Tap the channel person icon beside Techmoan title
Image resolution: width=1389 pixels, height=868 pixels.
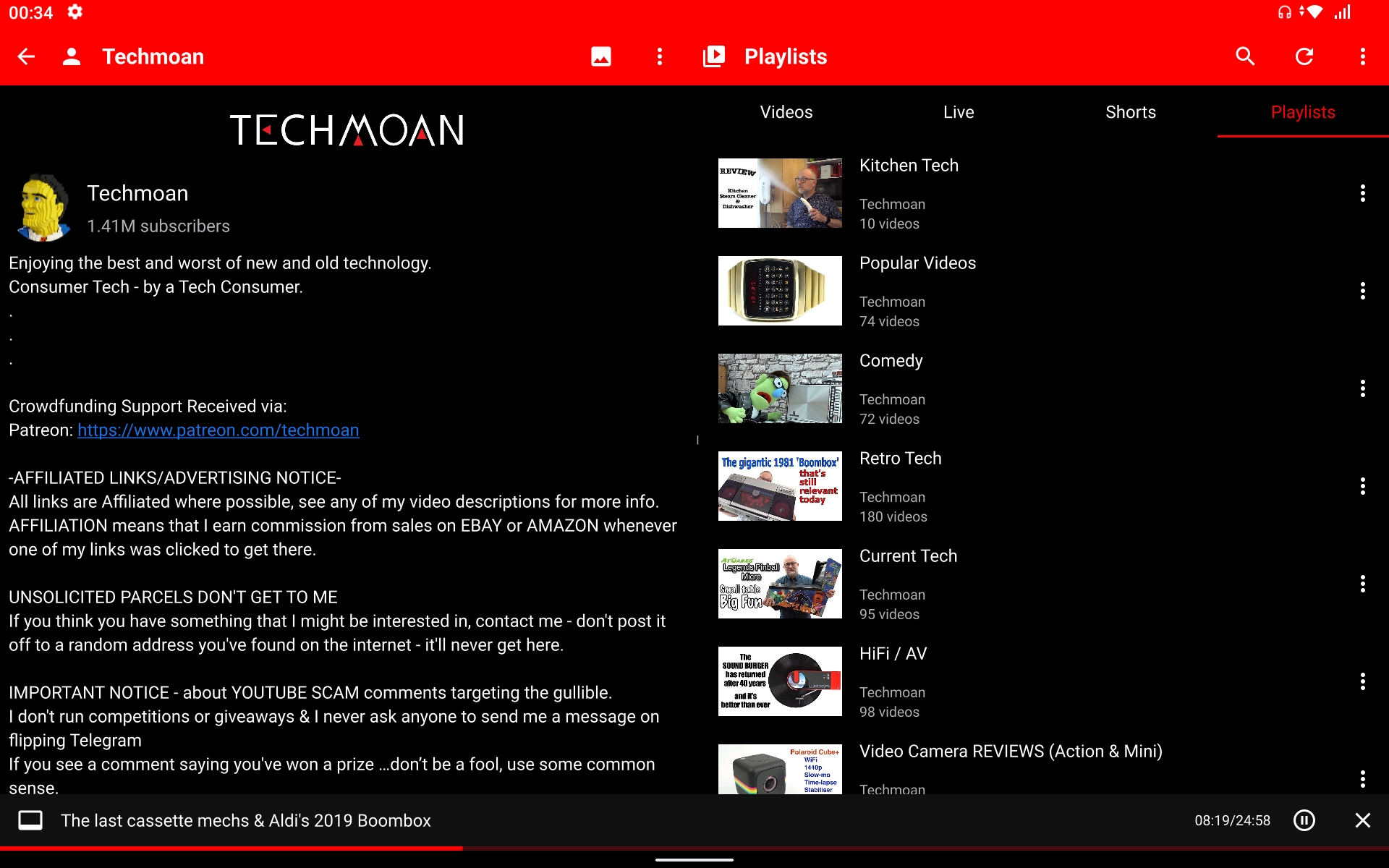point(71,56)
